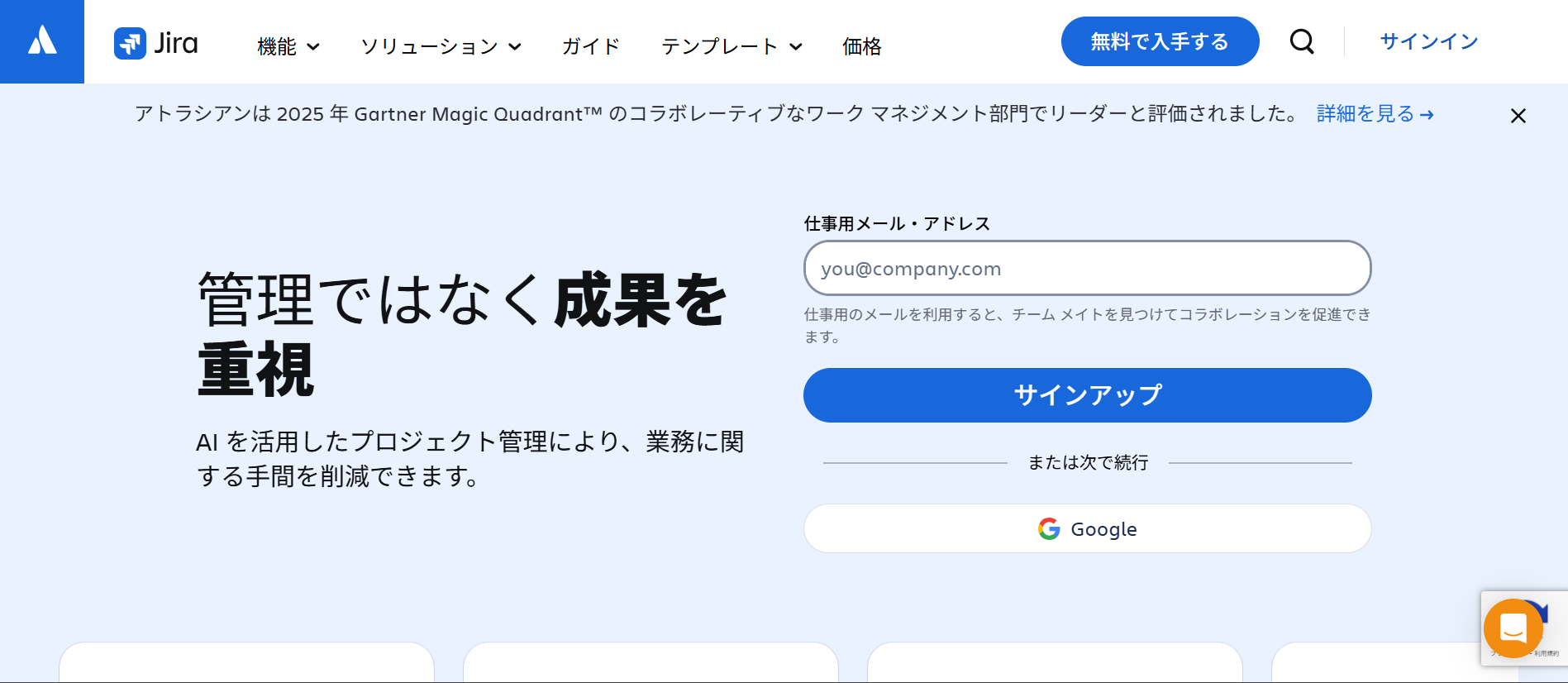Image resolution: width=1568 pixels, height=683 pixels.
Task: Dismiss the Gartner announcement banner with the X
Action: click(1518, 116)
